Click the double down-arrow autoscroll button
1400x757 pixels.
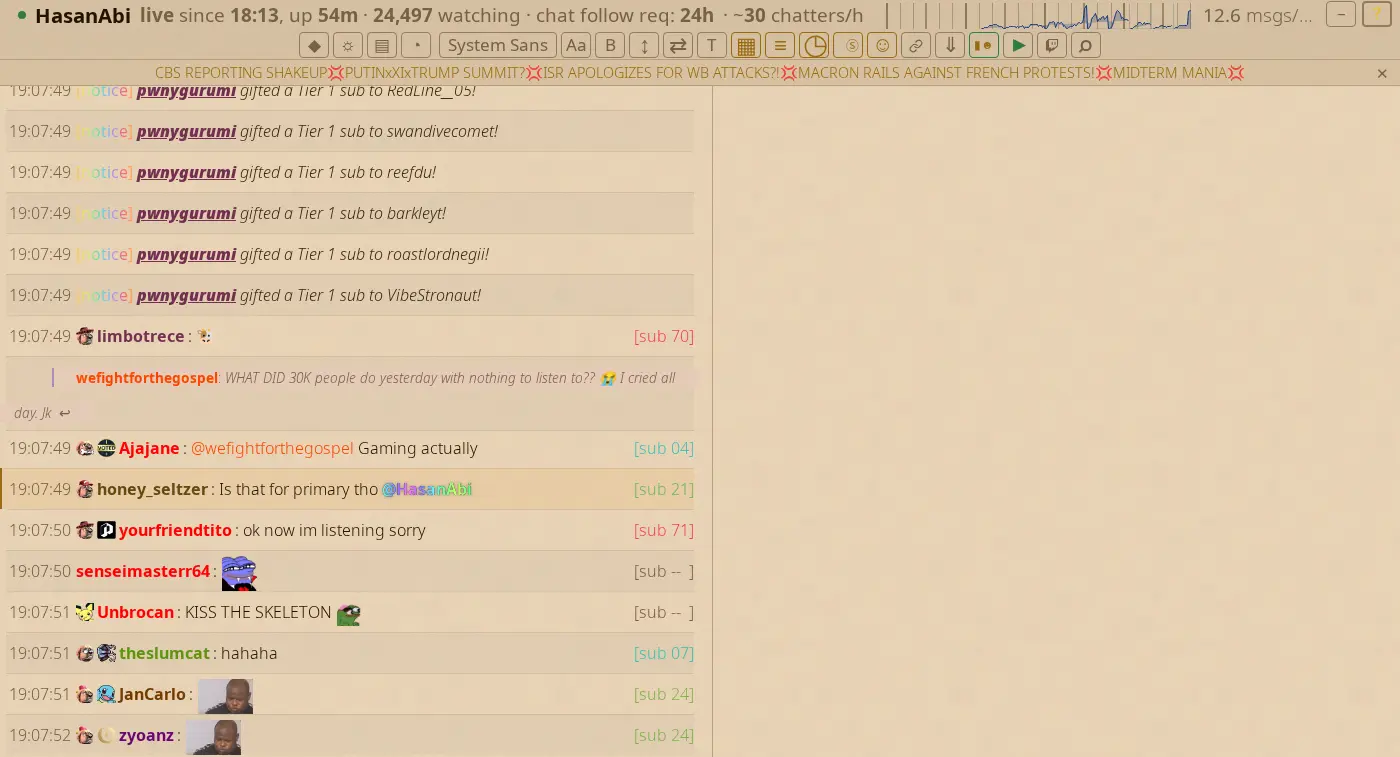point(950,45)
